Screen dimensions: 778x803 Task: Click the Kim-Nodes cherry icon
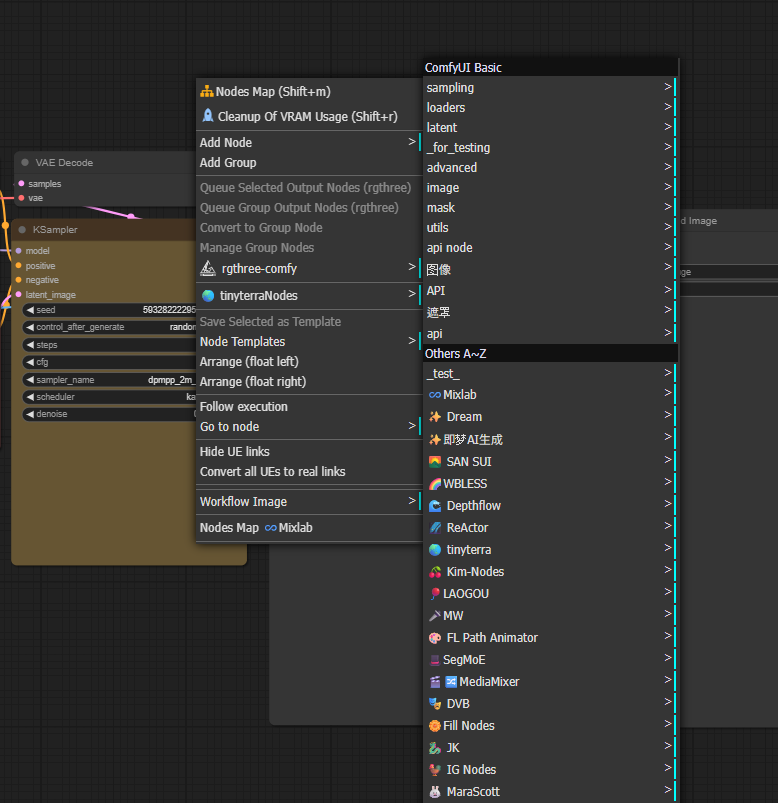click(434, 572)
